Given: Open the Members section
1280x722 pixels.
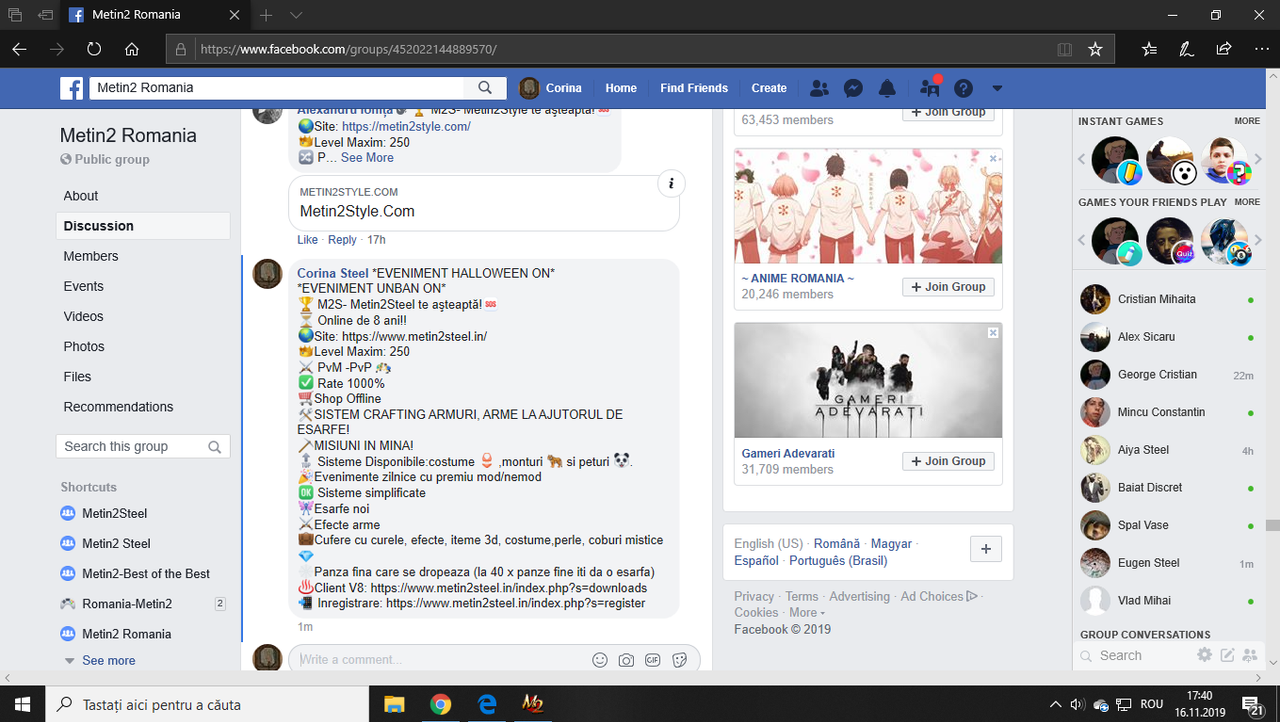Looking at the screenshot, I should coord(91,256).
